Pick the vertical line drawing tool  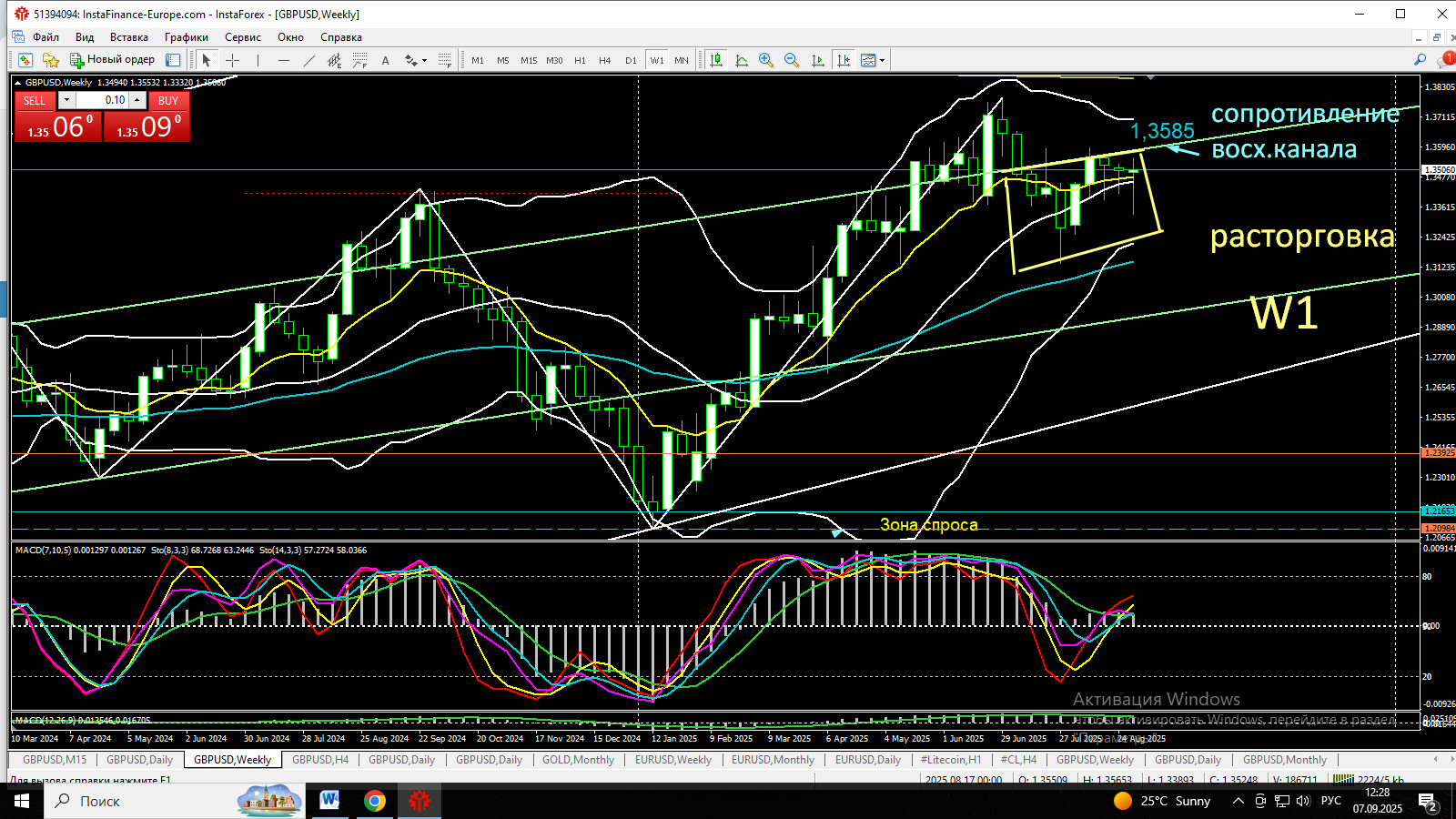[258, 60]
